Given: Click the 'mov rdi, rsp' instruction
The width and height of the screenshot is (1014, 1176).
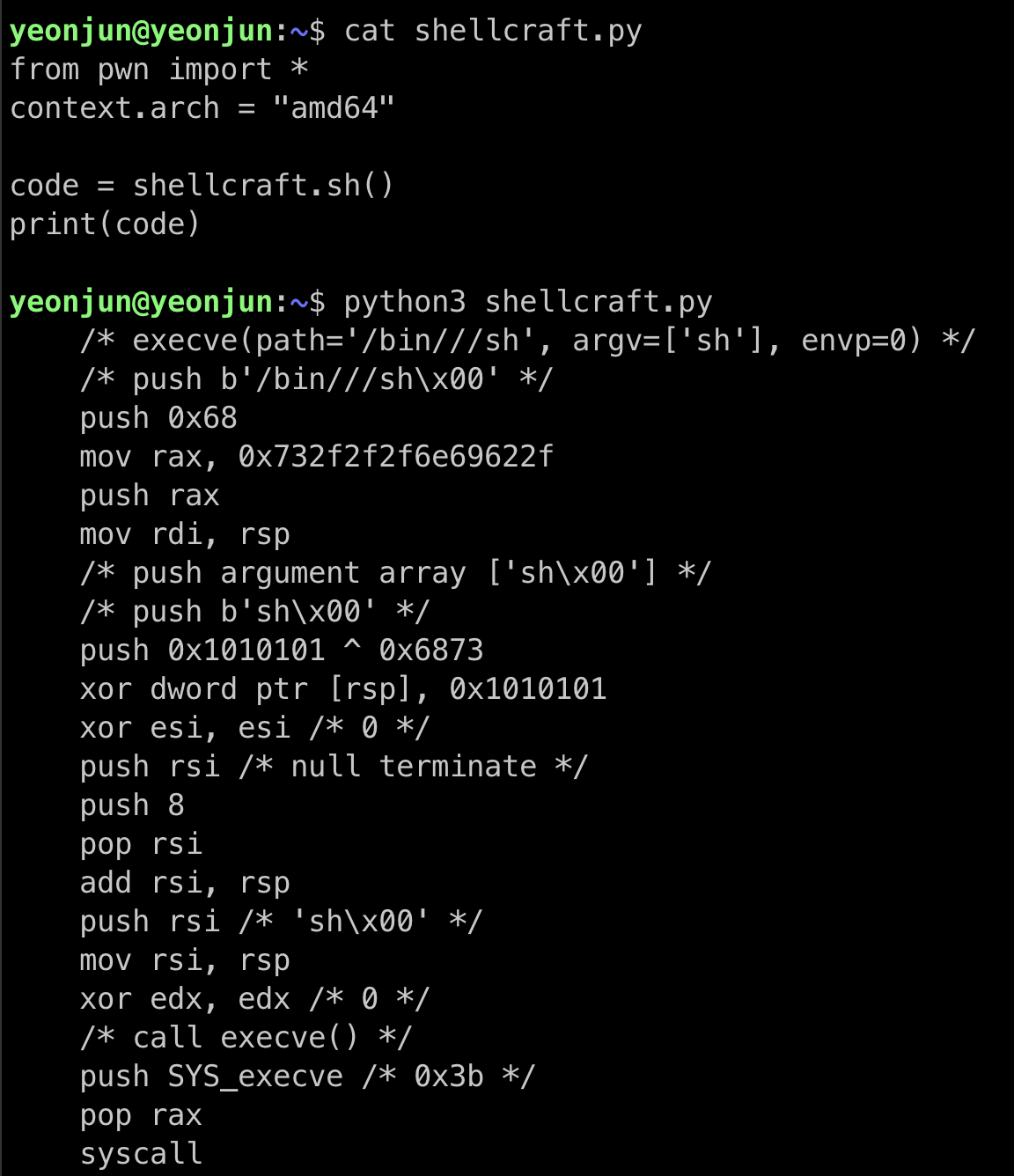Looking at the screenshot, I should point(185,534).
